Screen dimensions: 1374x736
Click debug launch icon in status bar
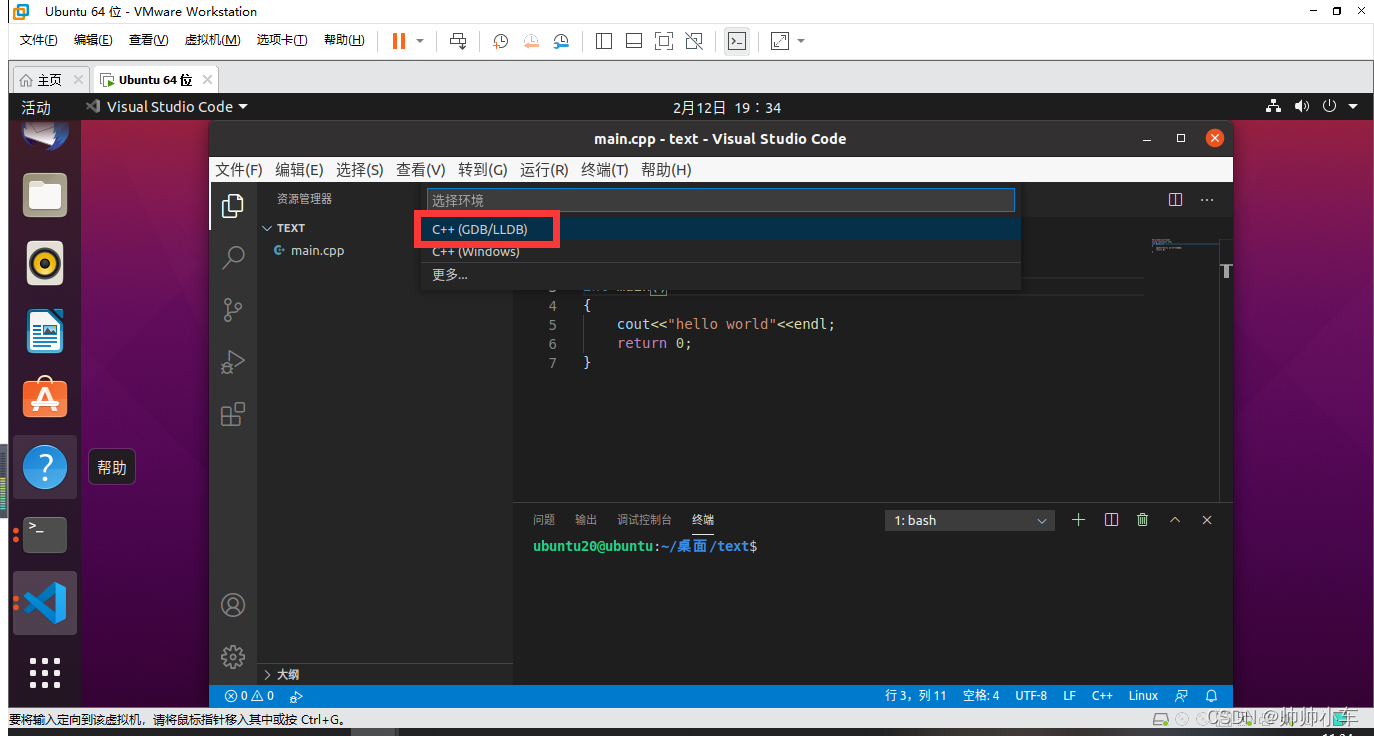click(296, 696)
